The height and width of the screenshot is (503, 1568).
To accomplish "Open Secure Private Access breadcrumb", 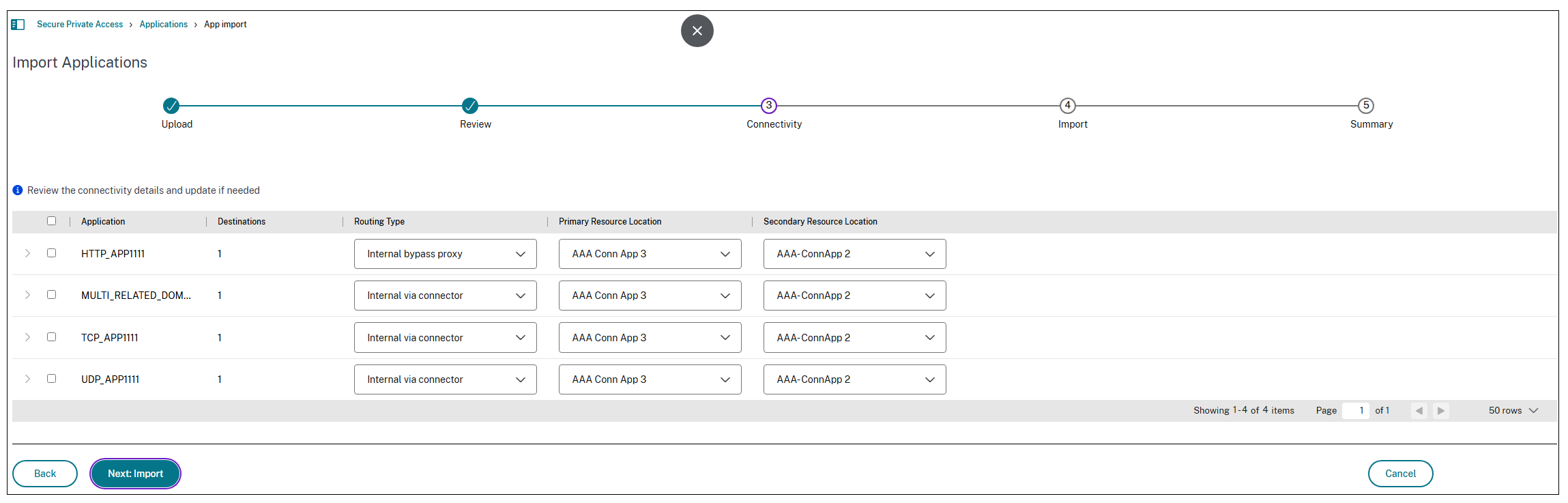I will 80,25.
